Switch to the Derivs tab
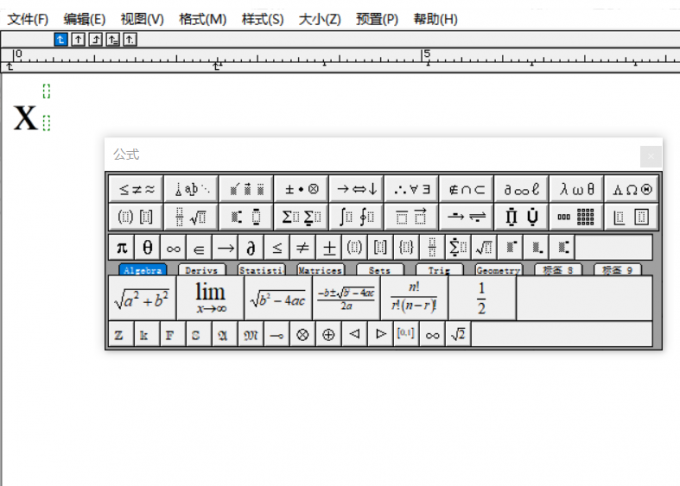Image resolution: width=680 pixels, height=486 pixels. 202,270
